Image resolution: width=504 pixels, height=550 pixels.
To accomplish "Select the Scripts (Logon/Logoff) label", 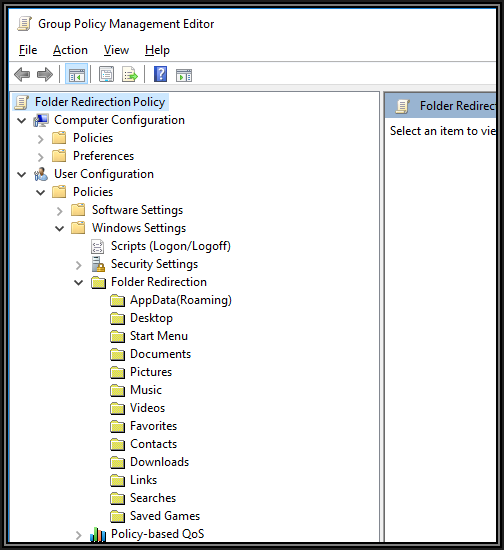I will point(171,246).
